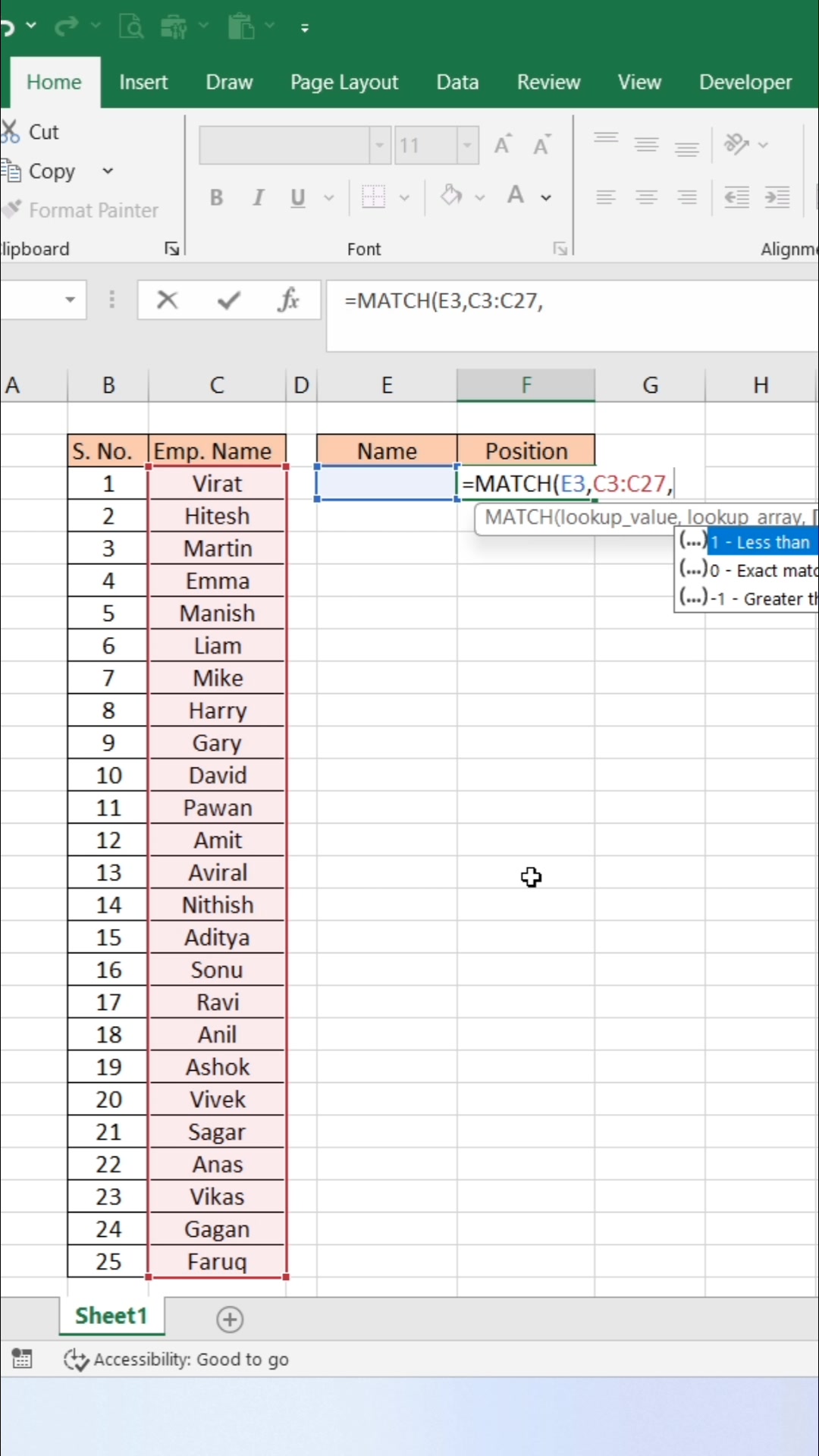Image resolution: width=819 pixels, height=1456 pixels.
Task: Click the font size box showing 11
Action: point(426,146)
